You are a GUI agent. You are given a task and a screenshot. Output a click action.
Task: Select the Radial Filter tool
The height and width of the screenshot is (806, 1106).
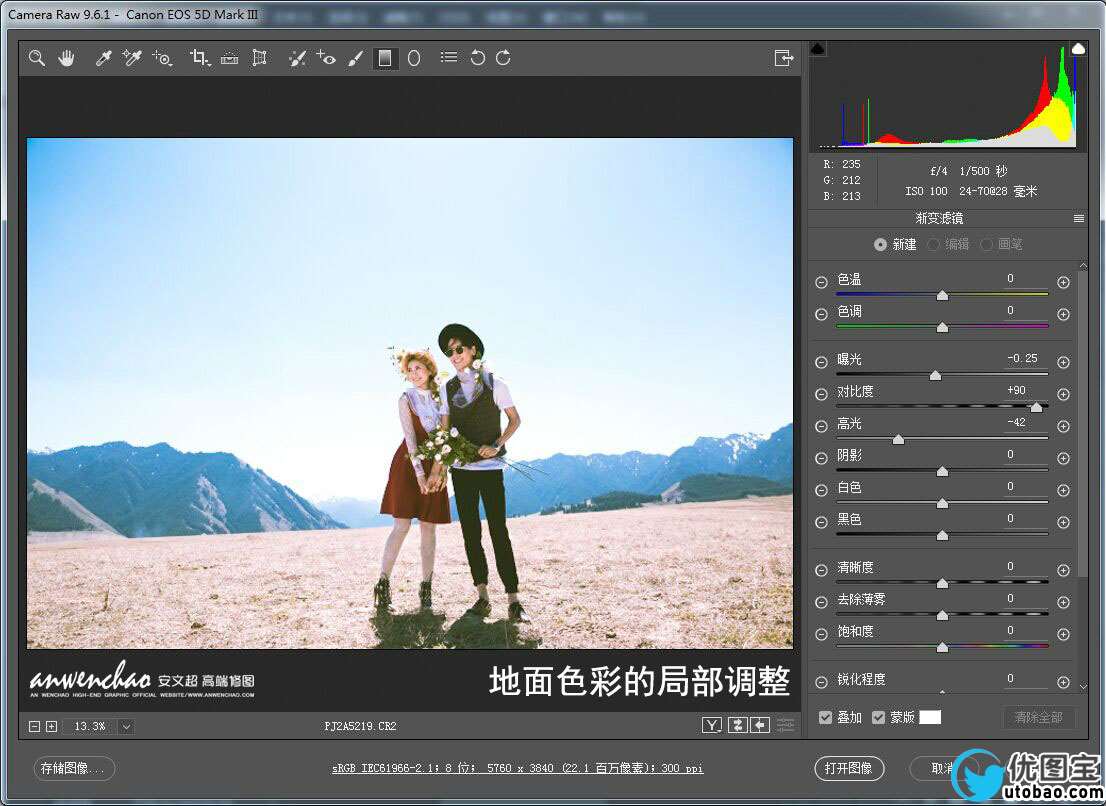pos(414,59)
